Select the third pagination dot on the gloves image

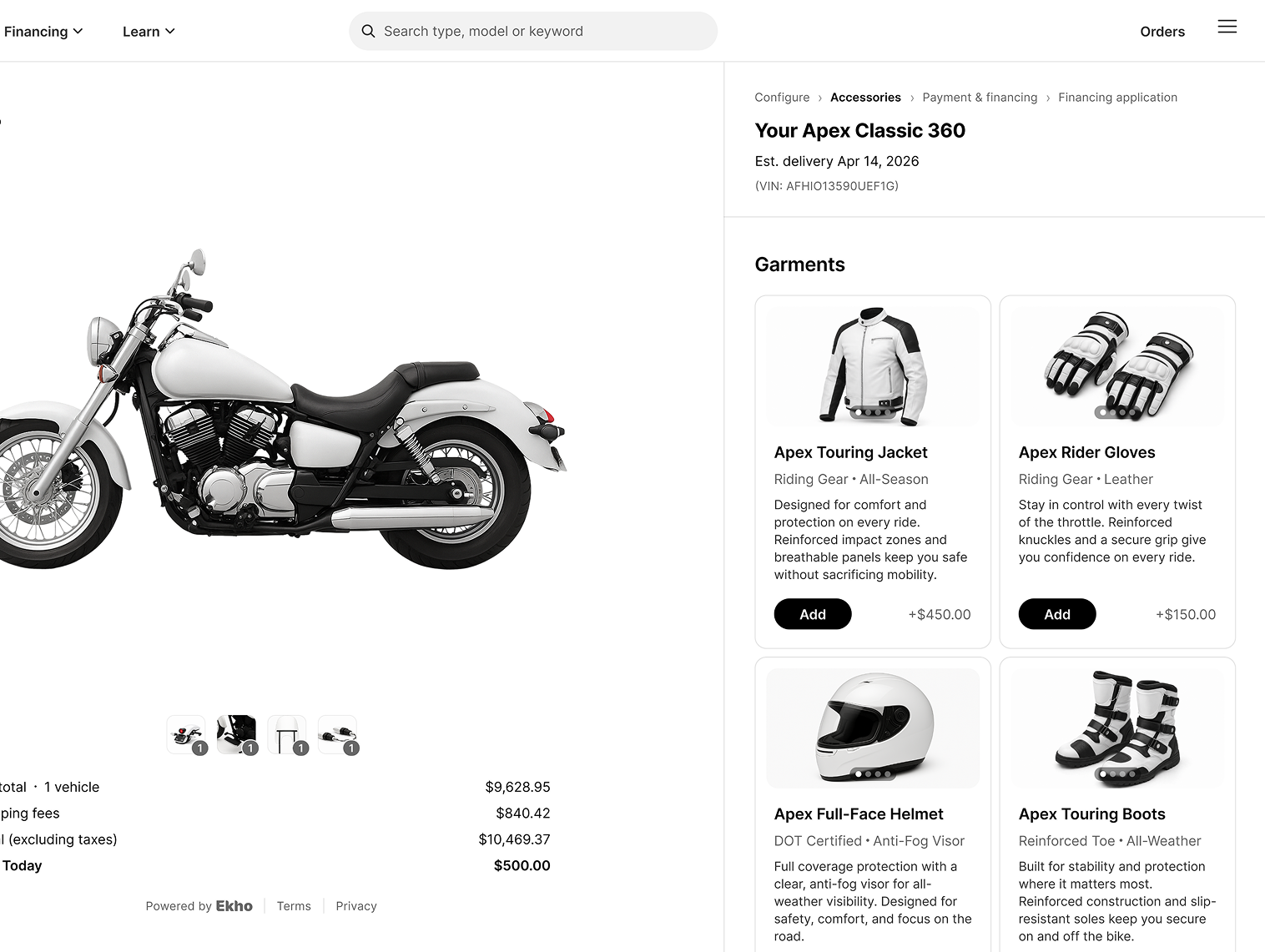[1122, 412]
